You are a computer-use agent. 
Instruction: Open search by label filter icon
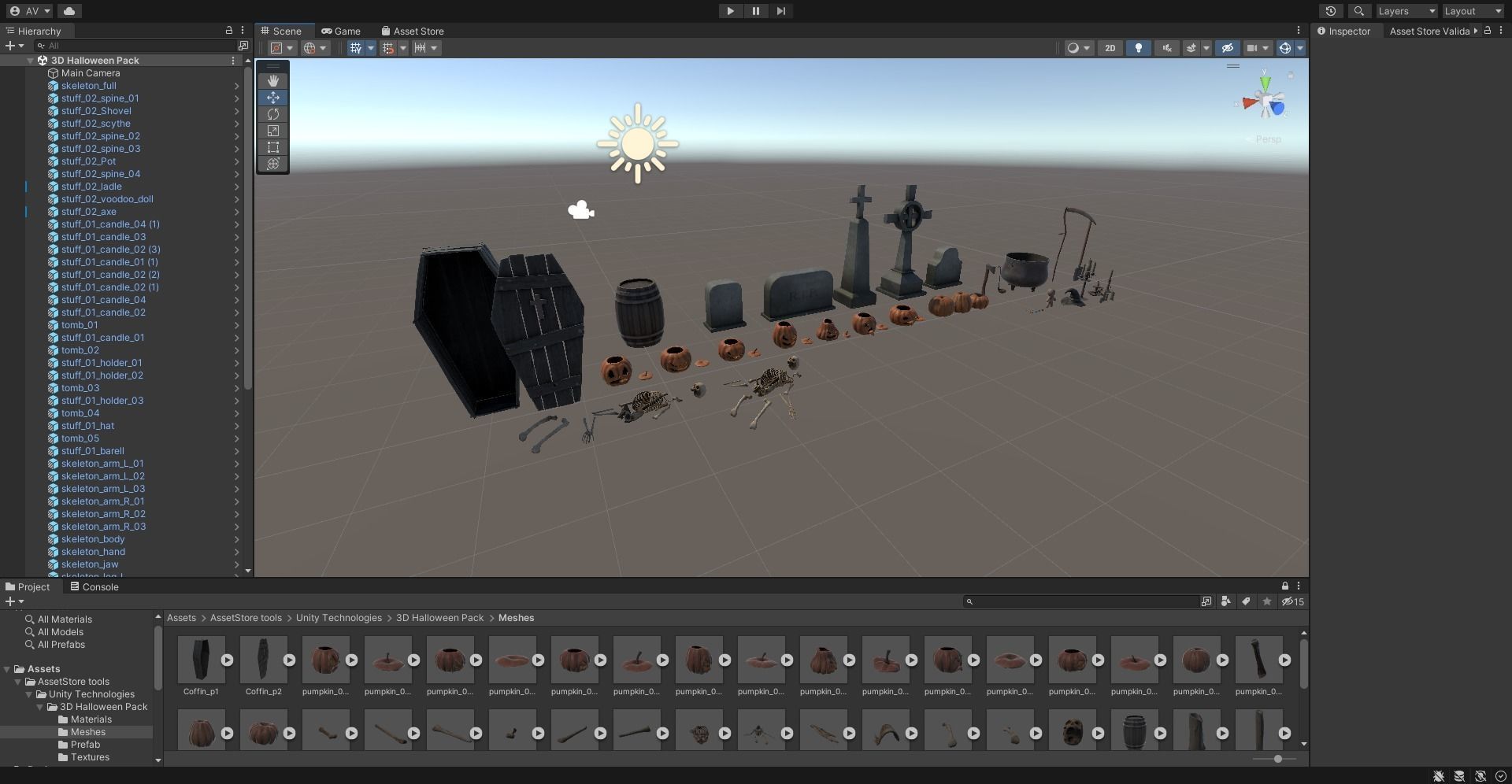[x=1246, y=601]
